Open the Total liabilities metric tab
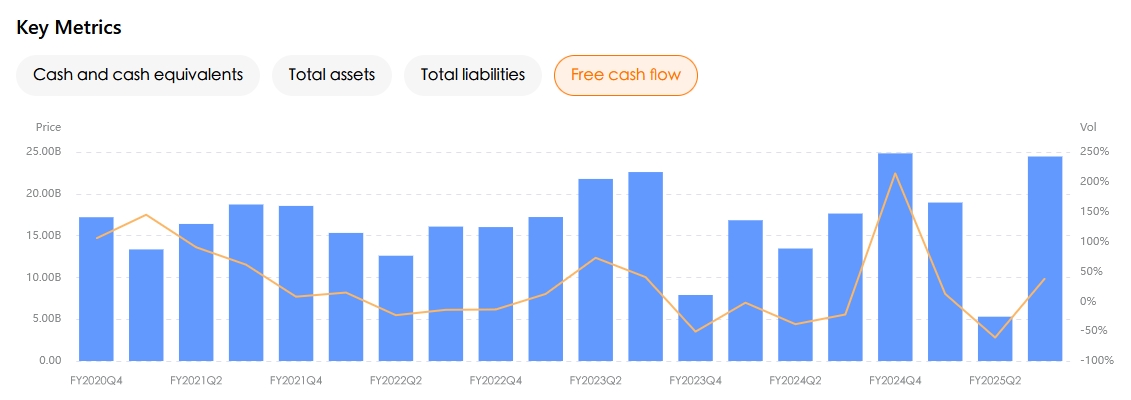 point(473,75)
